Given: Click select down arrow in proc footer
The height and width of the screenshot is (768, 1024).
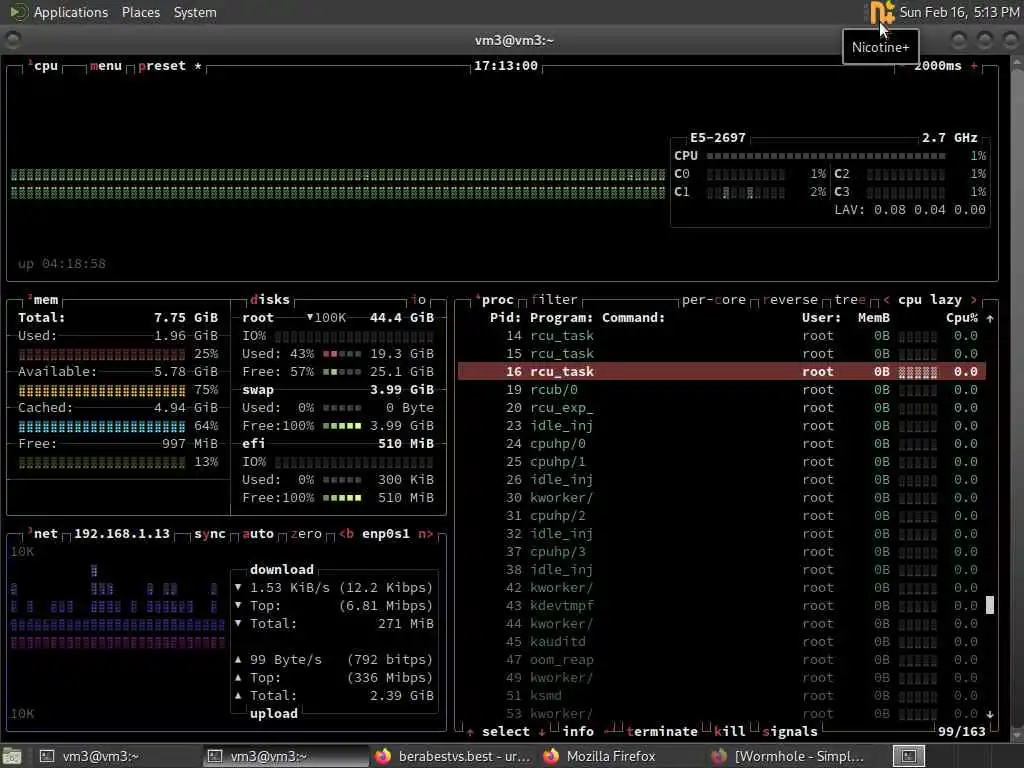Looking at the screenshot, I should (x=542, y=731).
